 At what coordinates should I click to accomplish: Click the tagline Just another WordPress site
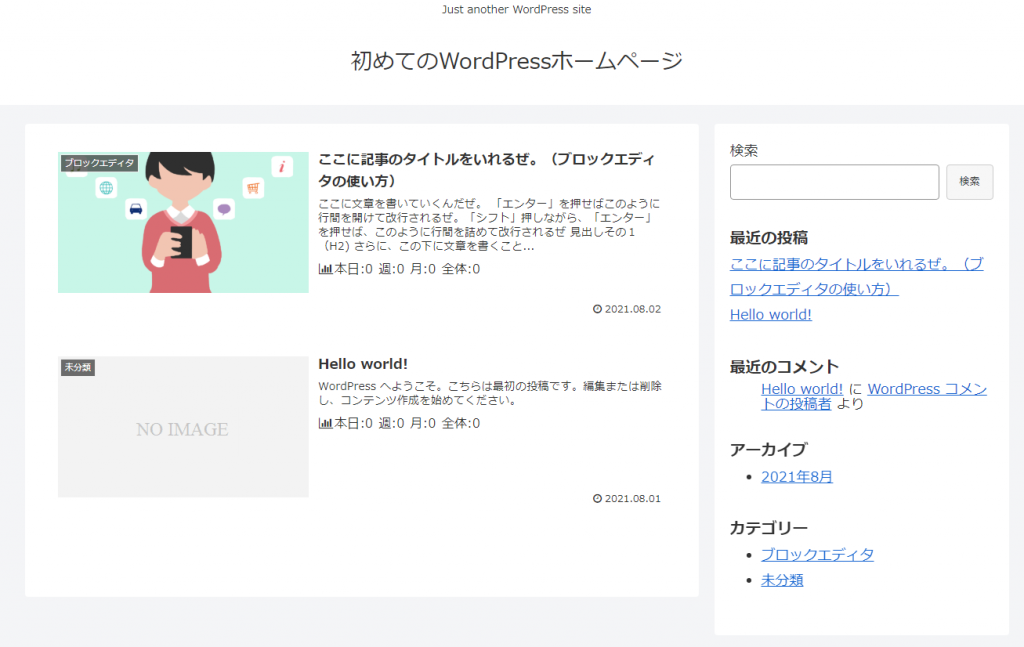click(x=517, y=9)
